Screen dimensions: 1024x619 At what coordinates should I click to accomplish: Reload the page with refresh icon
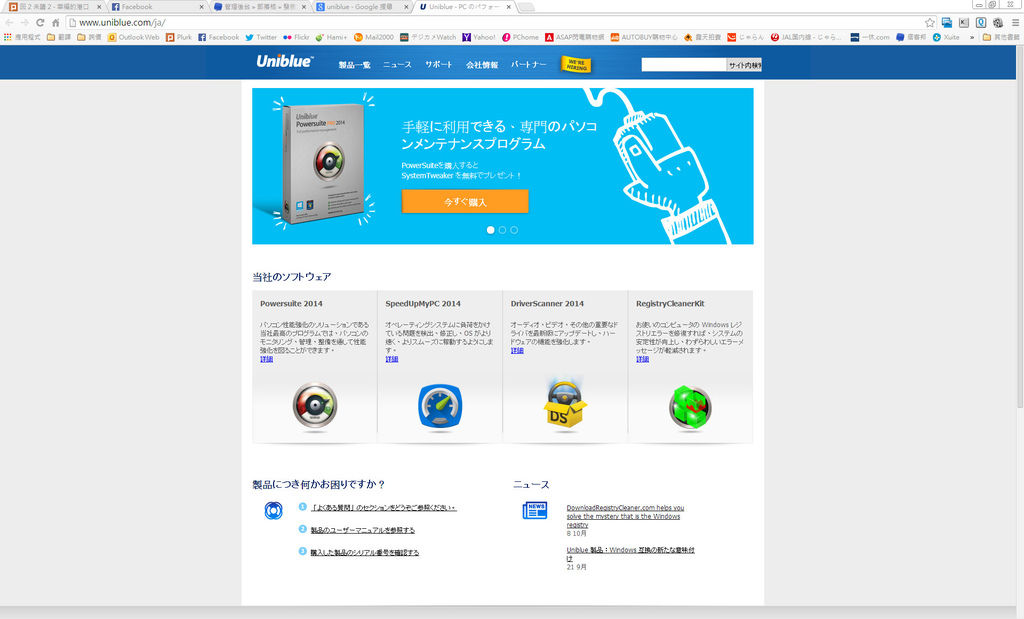pyautogui.click(x=40, y=22)
